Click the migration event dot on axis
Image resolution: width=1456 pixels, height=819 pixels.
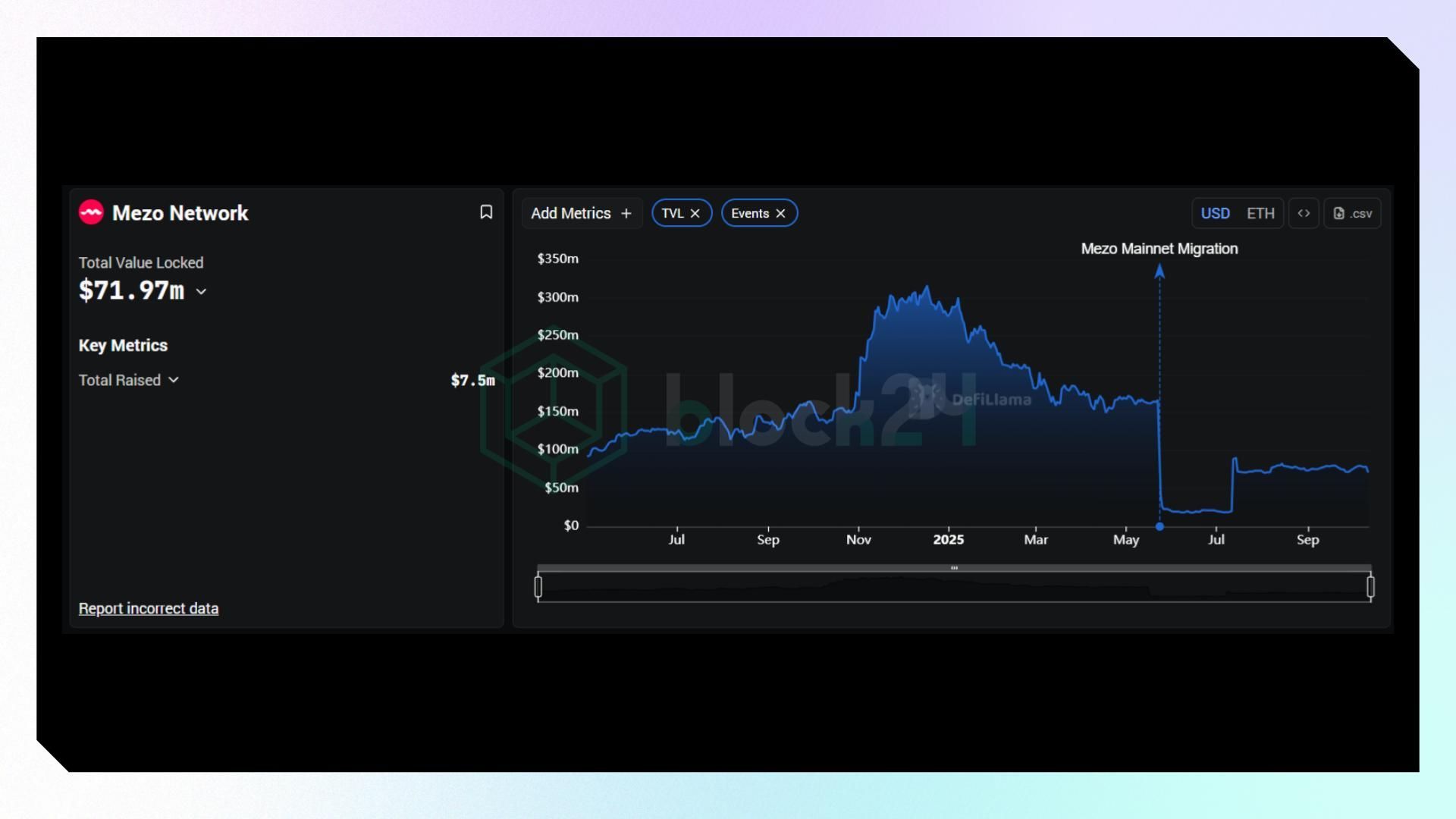(1159, 526)
